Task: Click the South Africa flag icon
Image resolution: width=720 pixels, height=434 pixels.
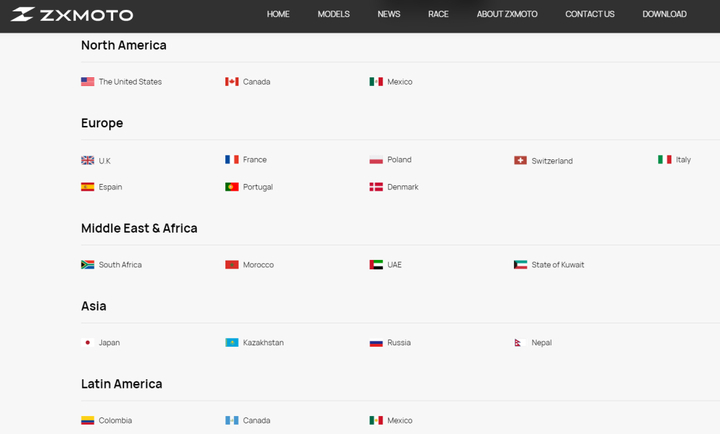Action: pos(88,265)
